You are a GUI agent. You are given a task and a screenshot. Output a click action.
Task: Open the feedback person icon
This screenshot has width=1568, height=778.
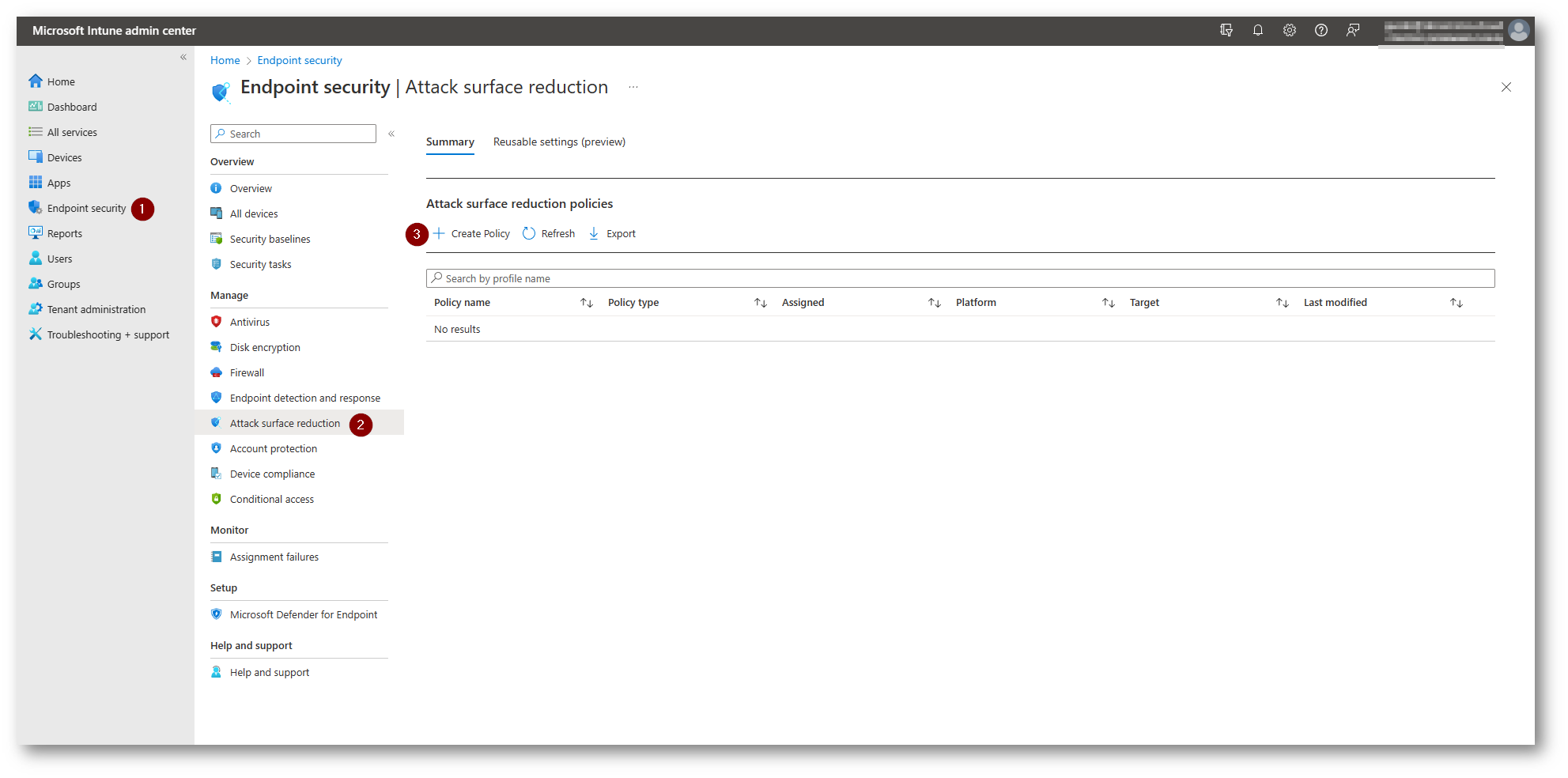[x=1353, y=30]
